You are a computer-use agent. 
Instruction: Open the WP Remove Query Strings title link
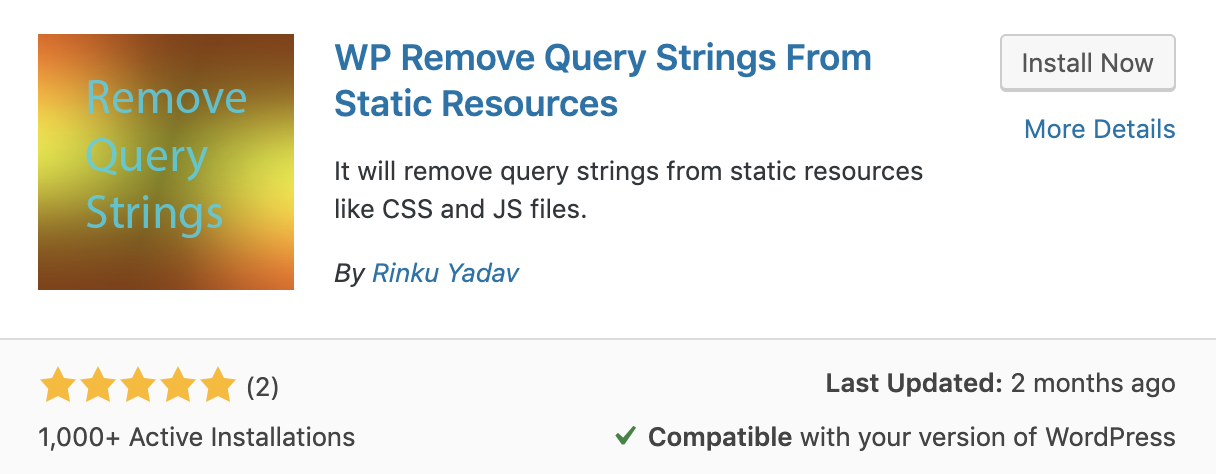(602, 80)
